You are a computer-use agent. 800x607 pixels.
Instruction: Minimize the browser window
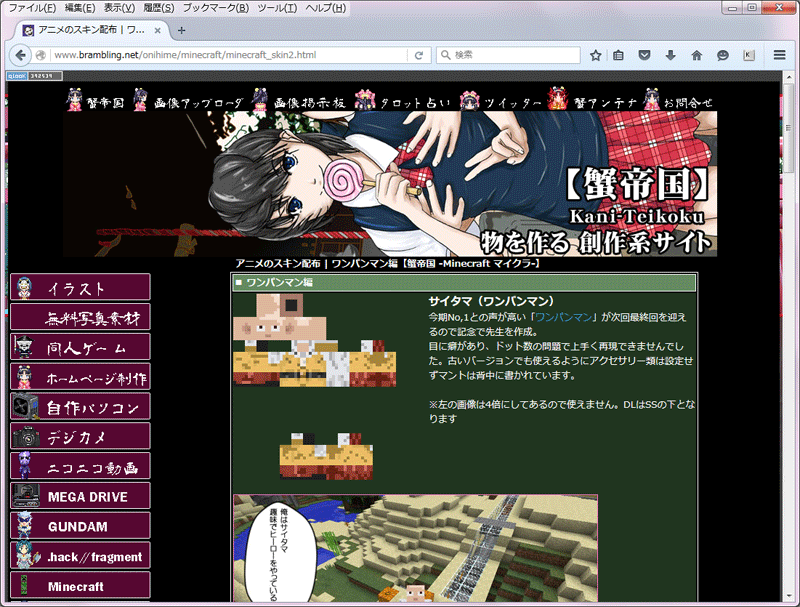coord(733,8)
